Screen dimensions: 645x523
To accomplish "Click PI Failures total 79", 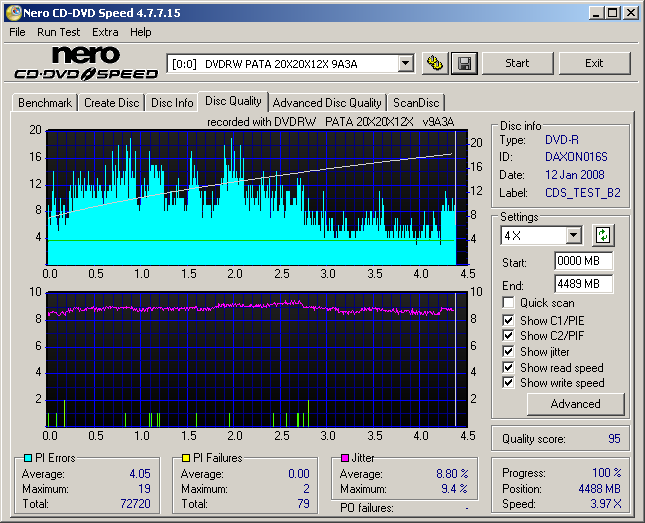I will click(304, 504).
